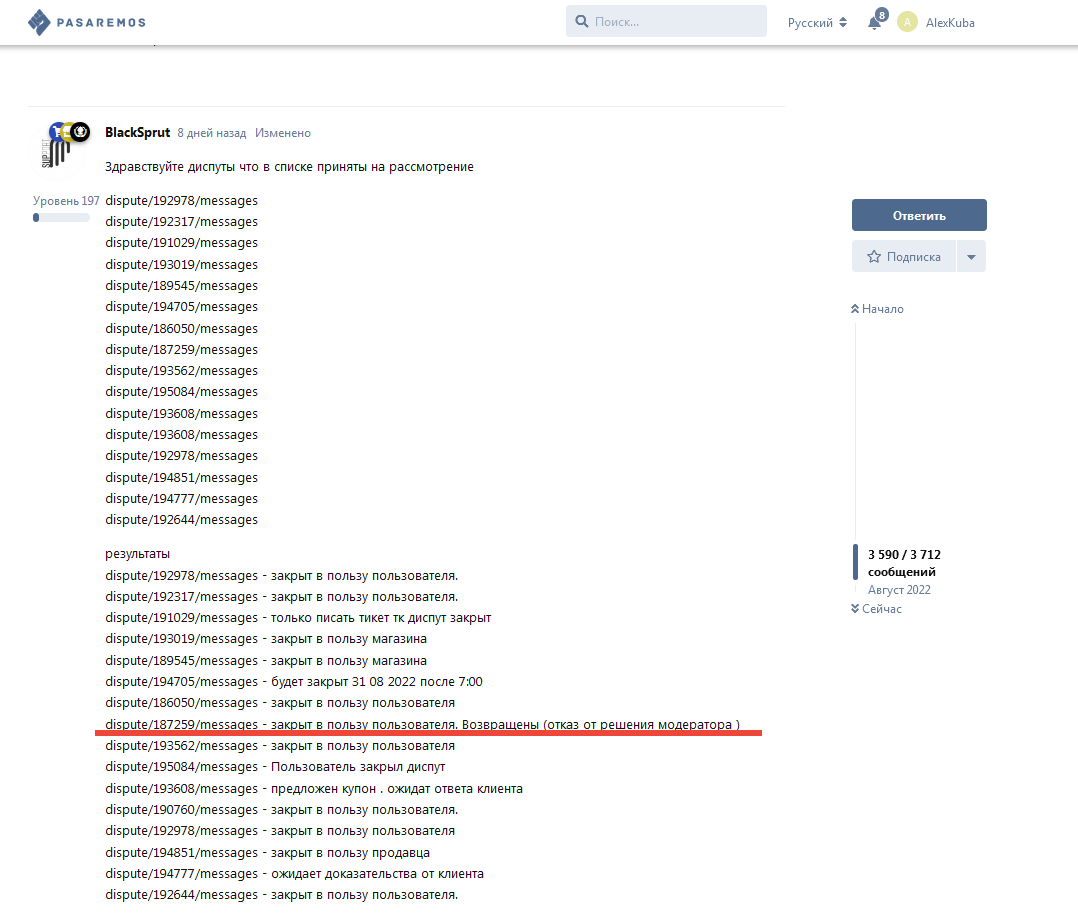Open the Русский language dropdown
This screenshot has height=916, width=1078.
[817, 23]
